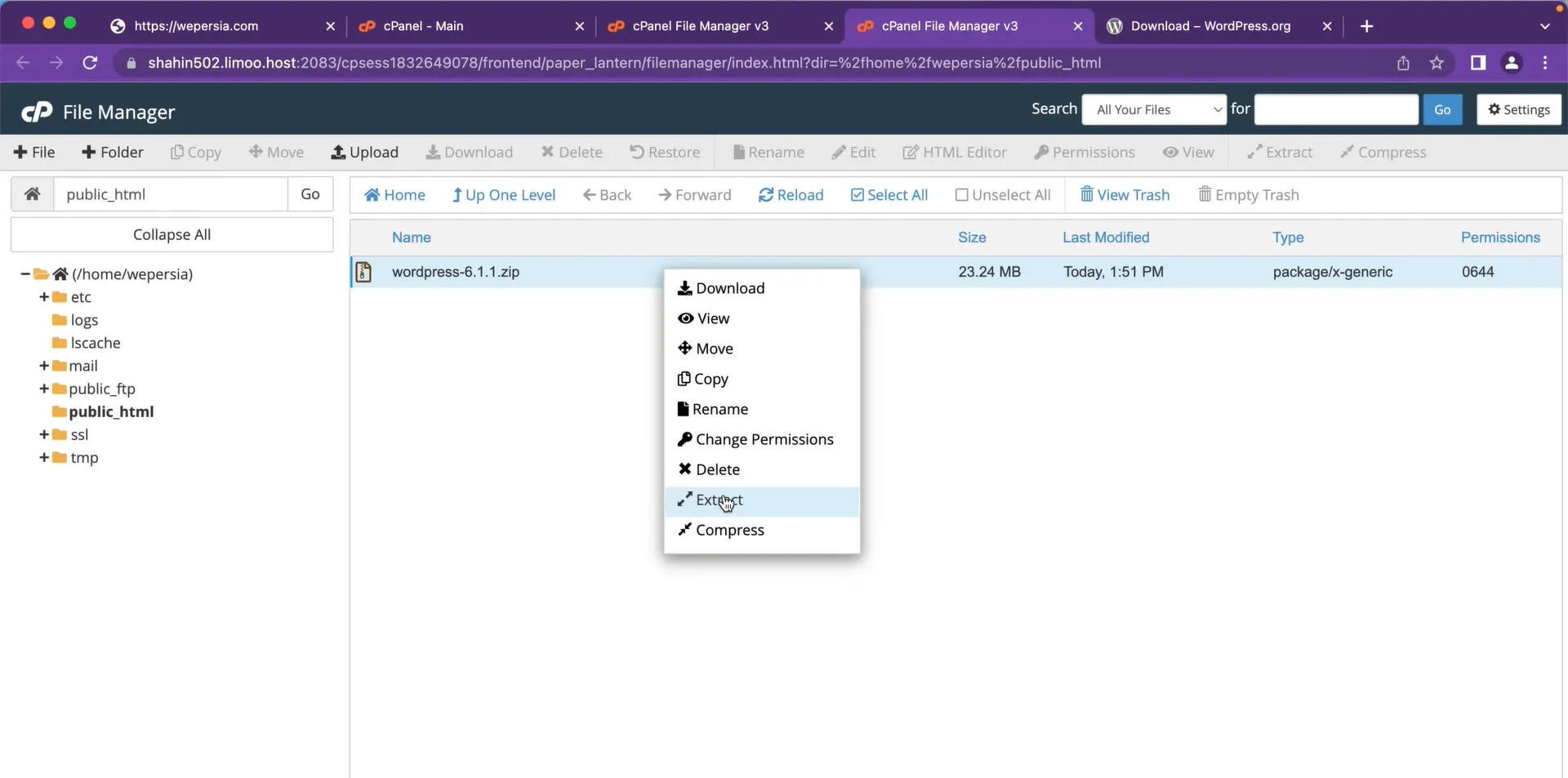Click Go next to public_html path
Image resolution: width=1568 pixels, height=778 pixels.
pyautogui.click(x=310, y=194)
